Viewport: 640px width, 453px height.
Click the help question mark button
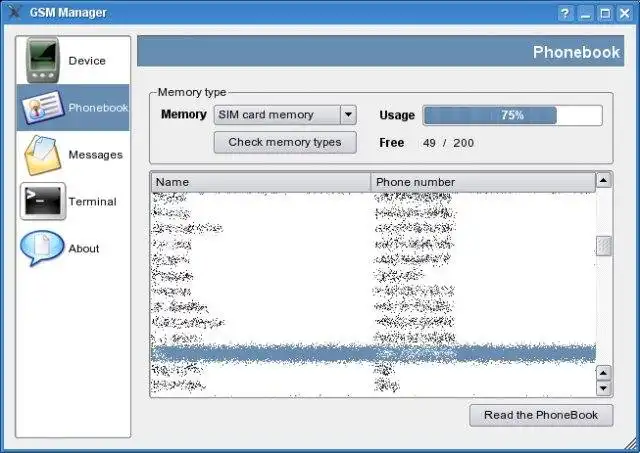click(565, 14)
